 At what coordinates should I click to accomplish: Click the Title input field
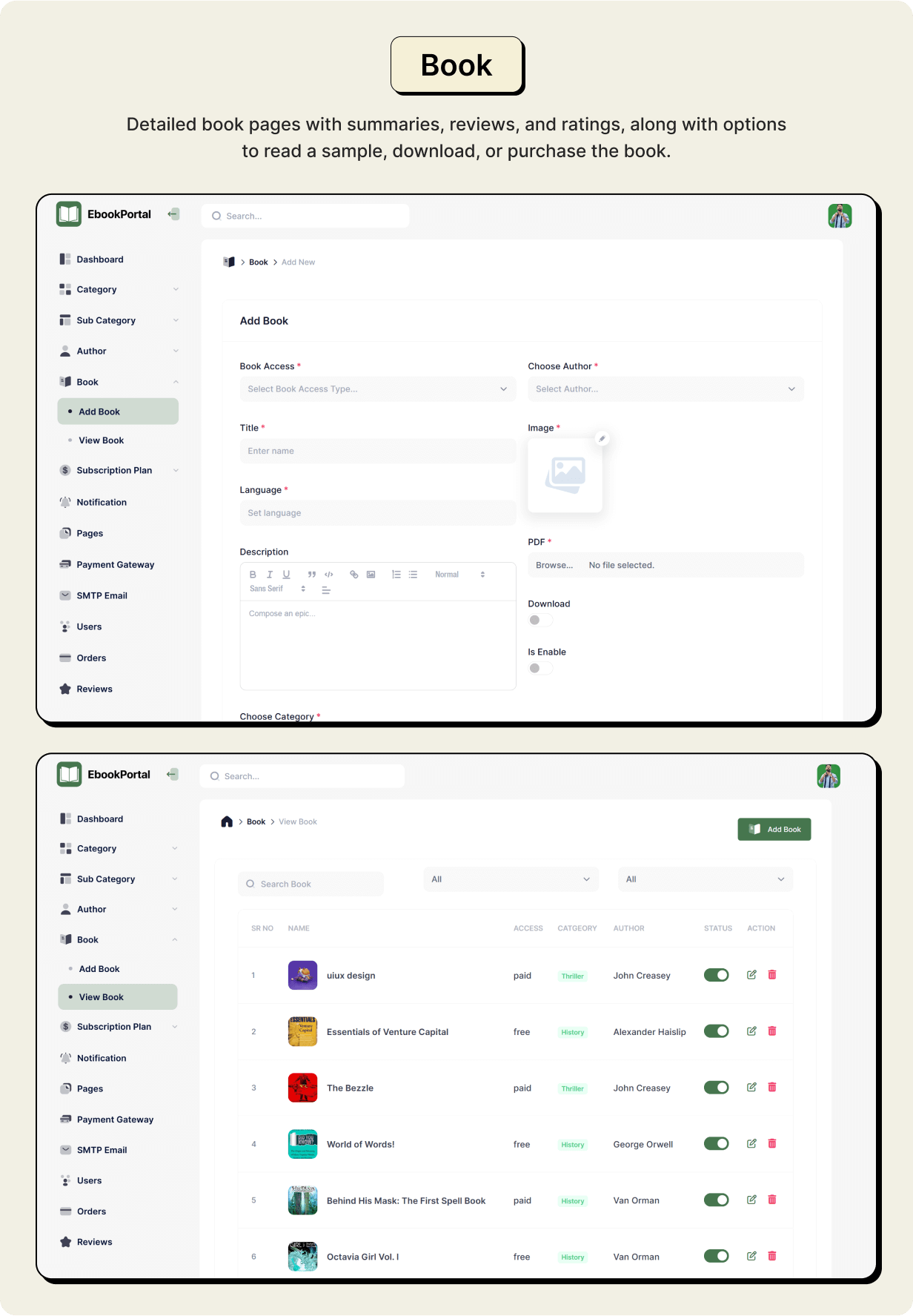377,451
